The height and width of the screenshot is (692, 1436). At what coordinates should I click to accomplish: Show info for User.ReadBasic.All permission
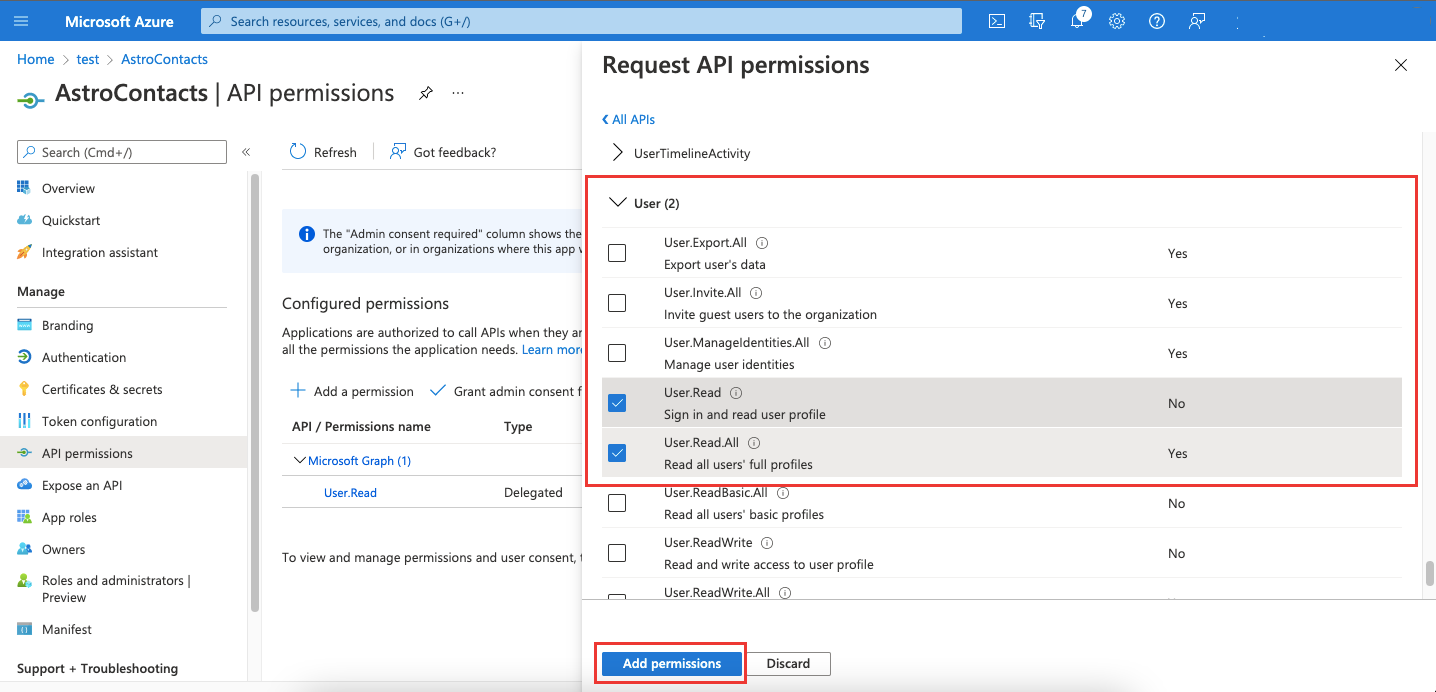point(783,493)
